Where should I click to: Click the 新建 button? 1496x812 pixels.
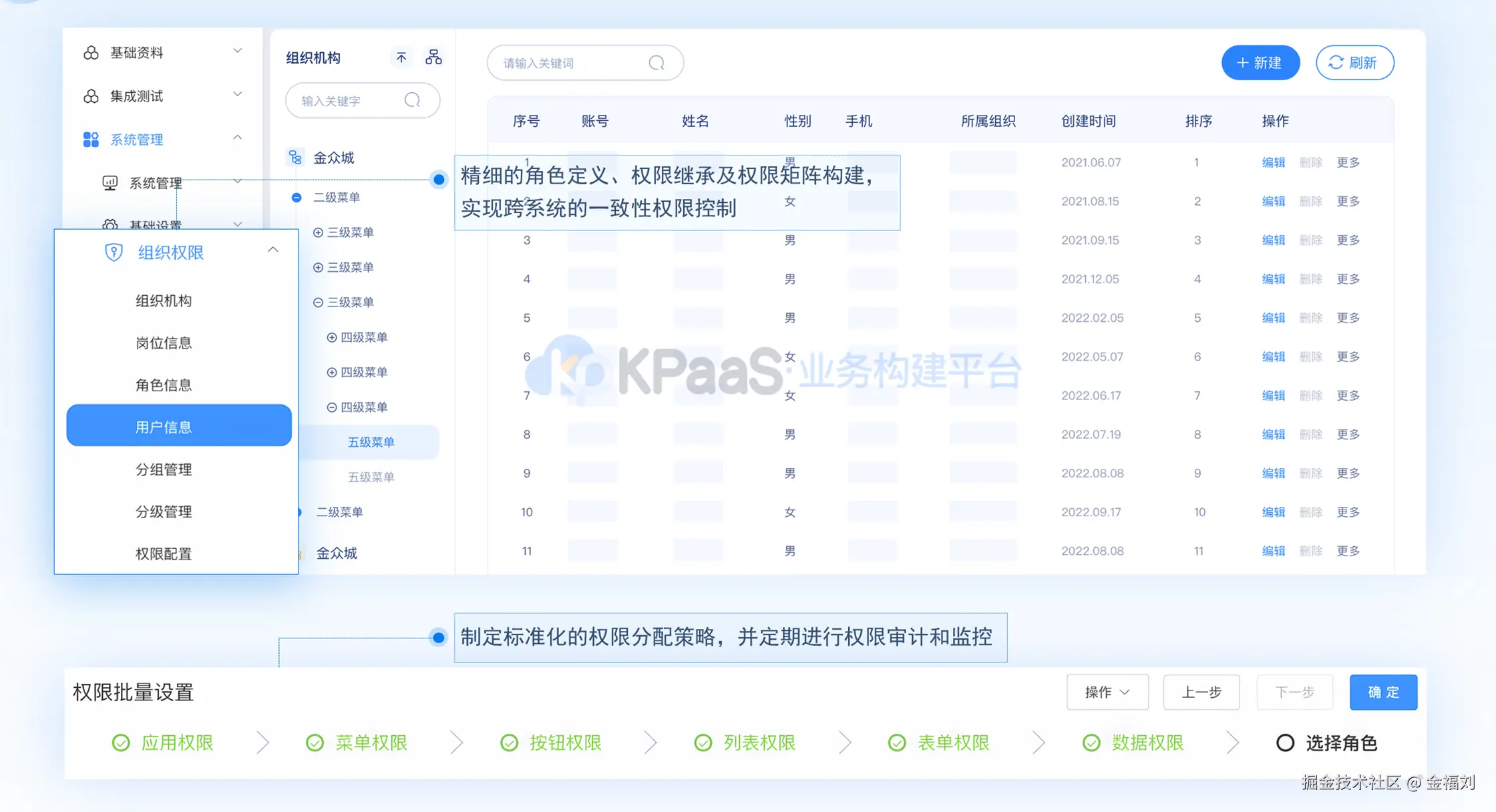pyautogui.click(x=1260, y=63)
